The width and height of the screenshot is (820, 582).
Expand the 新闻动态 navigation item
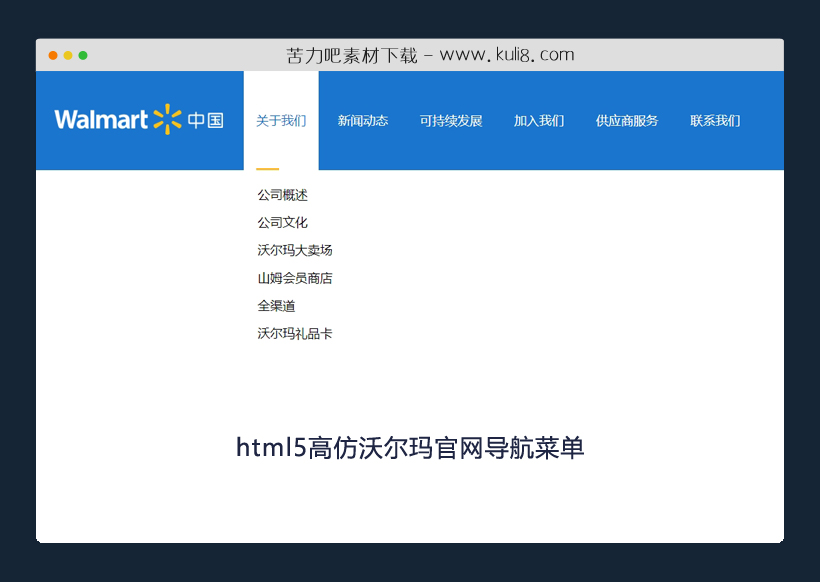pyautogui.click(x=363, y=119)
